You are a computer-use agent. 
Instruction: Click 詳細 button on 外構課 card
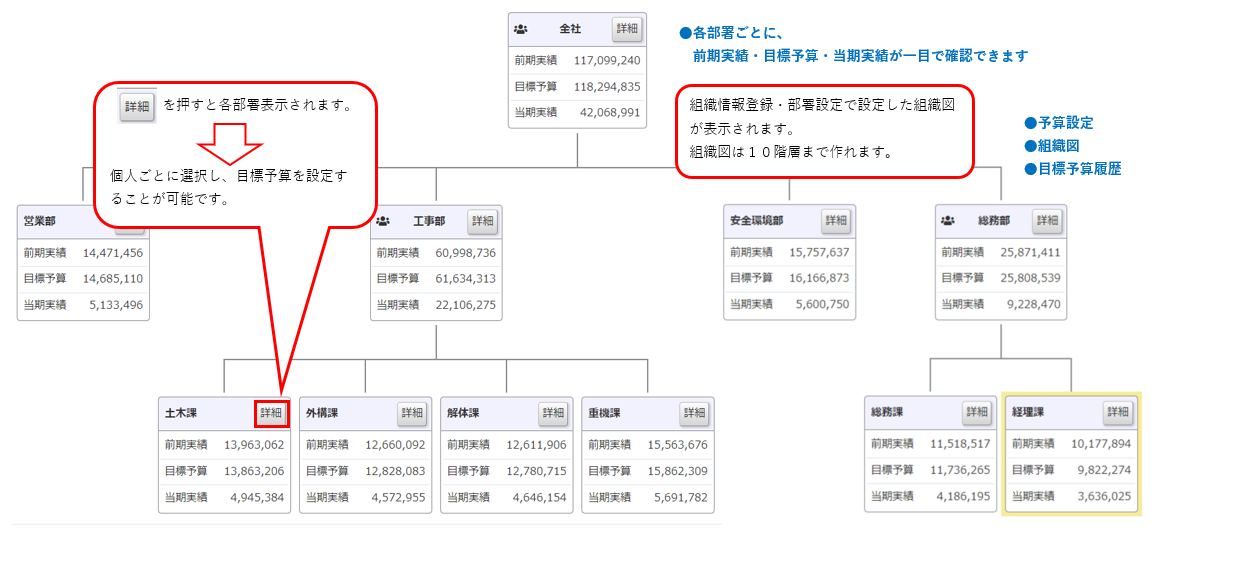pyautogui.click(x=412, y=413)
